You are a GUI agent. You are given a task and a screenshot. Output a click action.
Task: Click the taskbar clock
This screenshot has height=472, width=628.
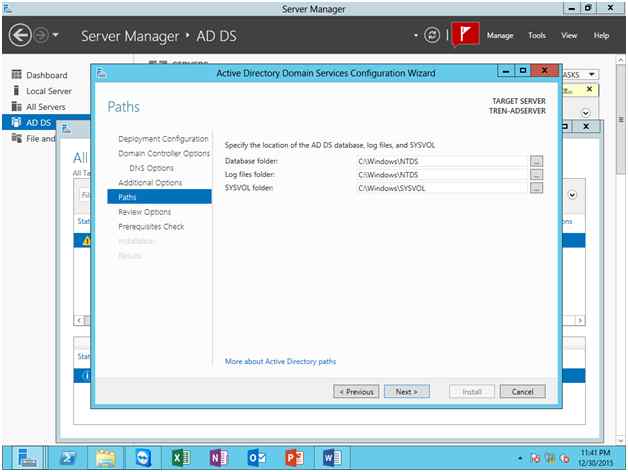pos(596,458)
